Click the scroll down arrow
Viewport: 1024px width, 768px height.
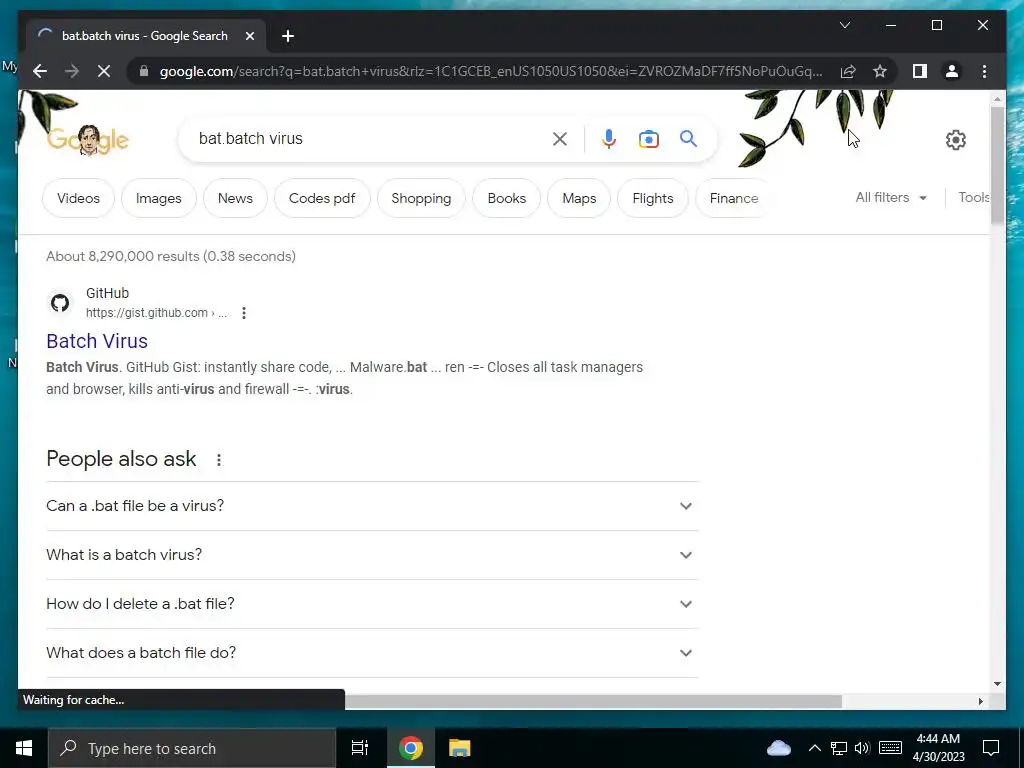[x=997, y=684]
